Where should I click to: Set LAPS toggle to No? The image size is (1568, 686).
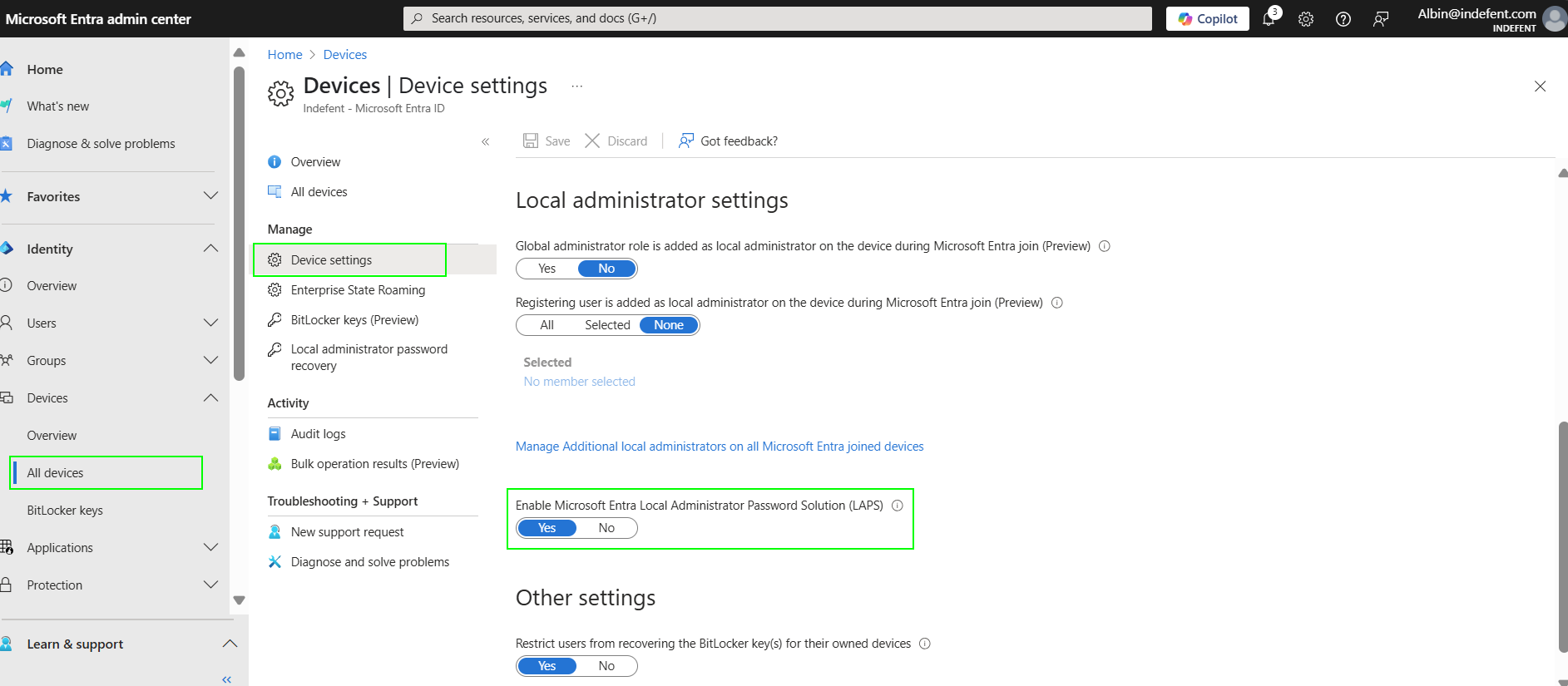click(606, 528)
